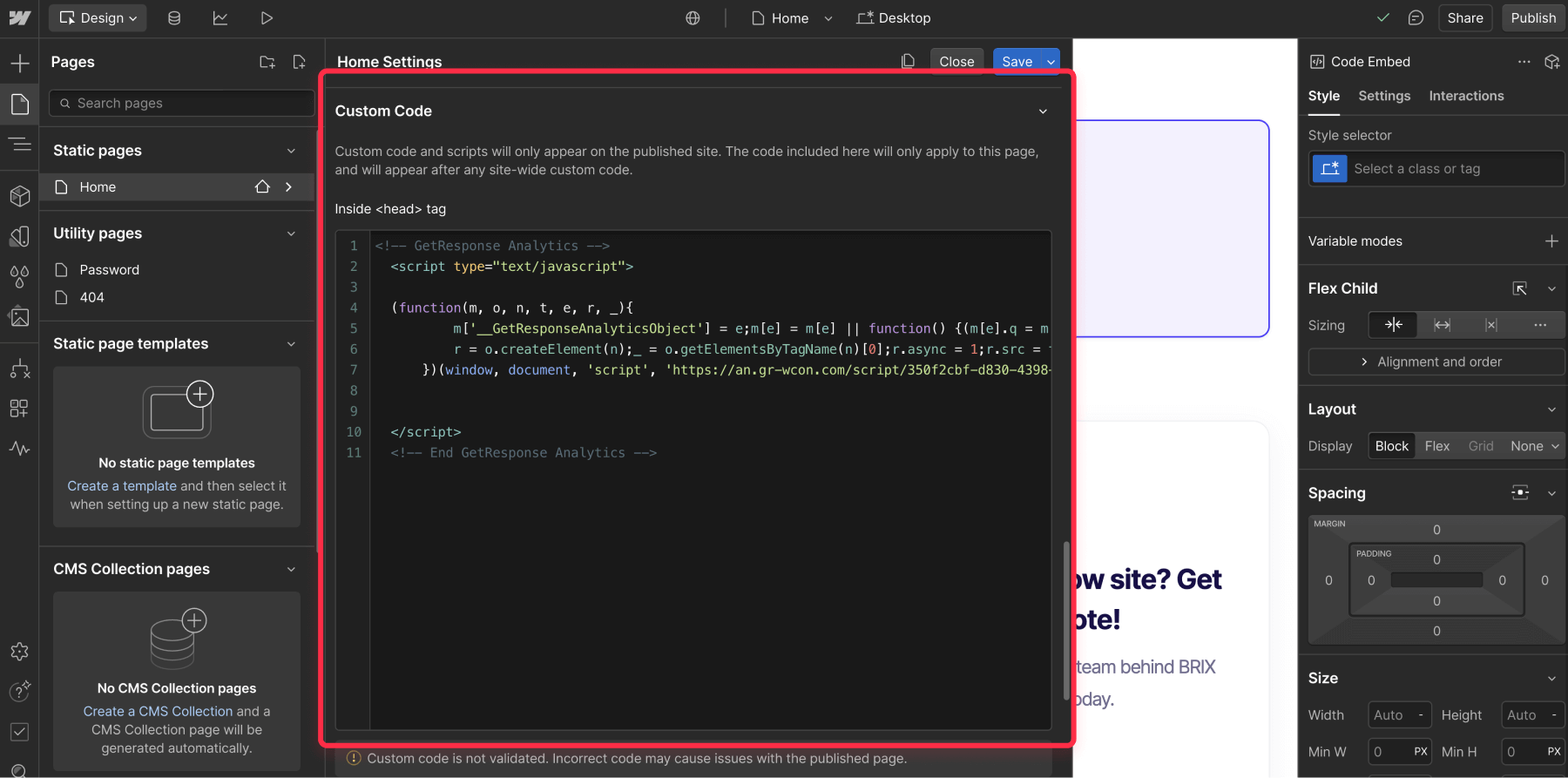The image size is (1568, 778).
Task: Open the audit checklist icon
Action: pyautogui.click(x=19, y=732)
